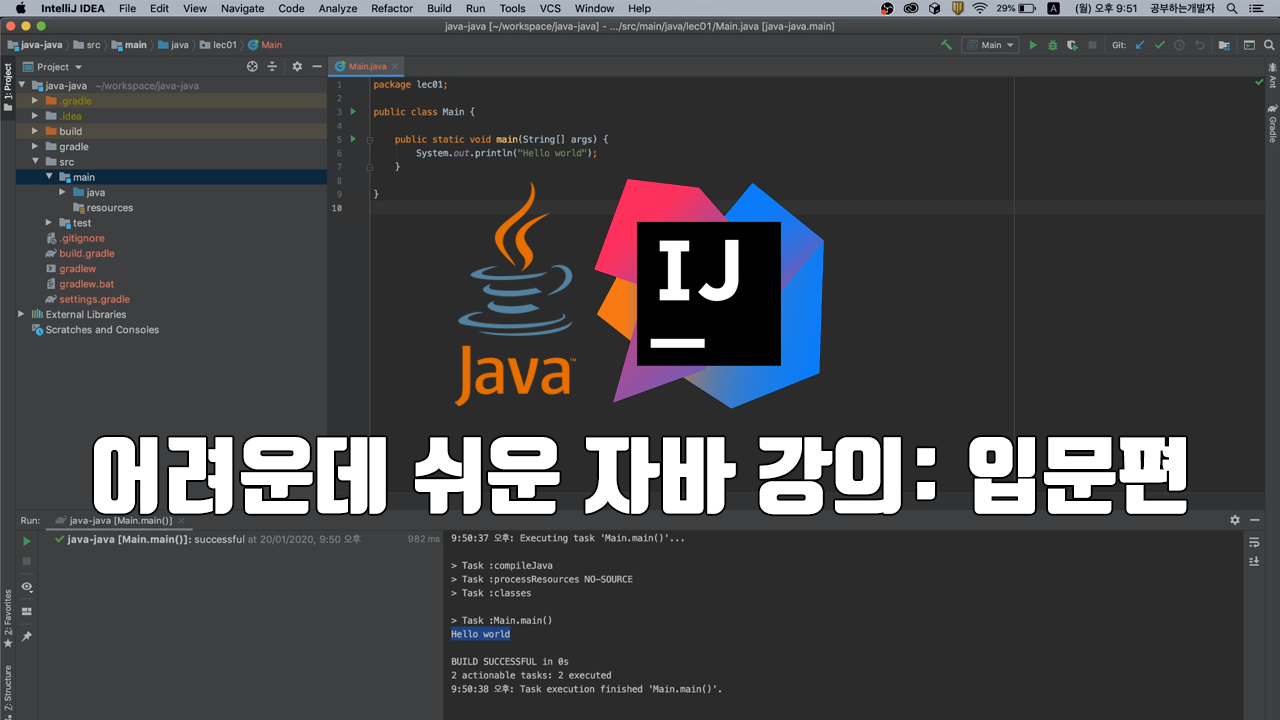Open Run Anything icon in toolbar
This screenshot has height=720, width=1280.
click(1248, 45)
